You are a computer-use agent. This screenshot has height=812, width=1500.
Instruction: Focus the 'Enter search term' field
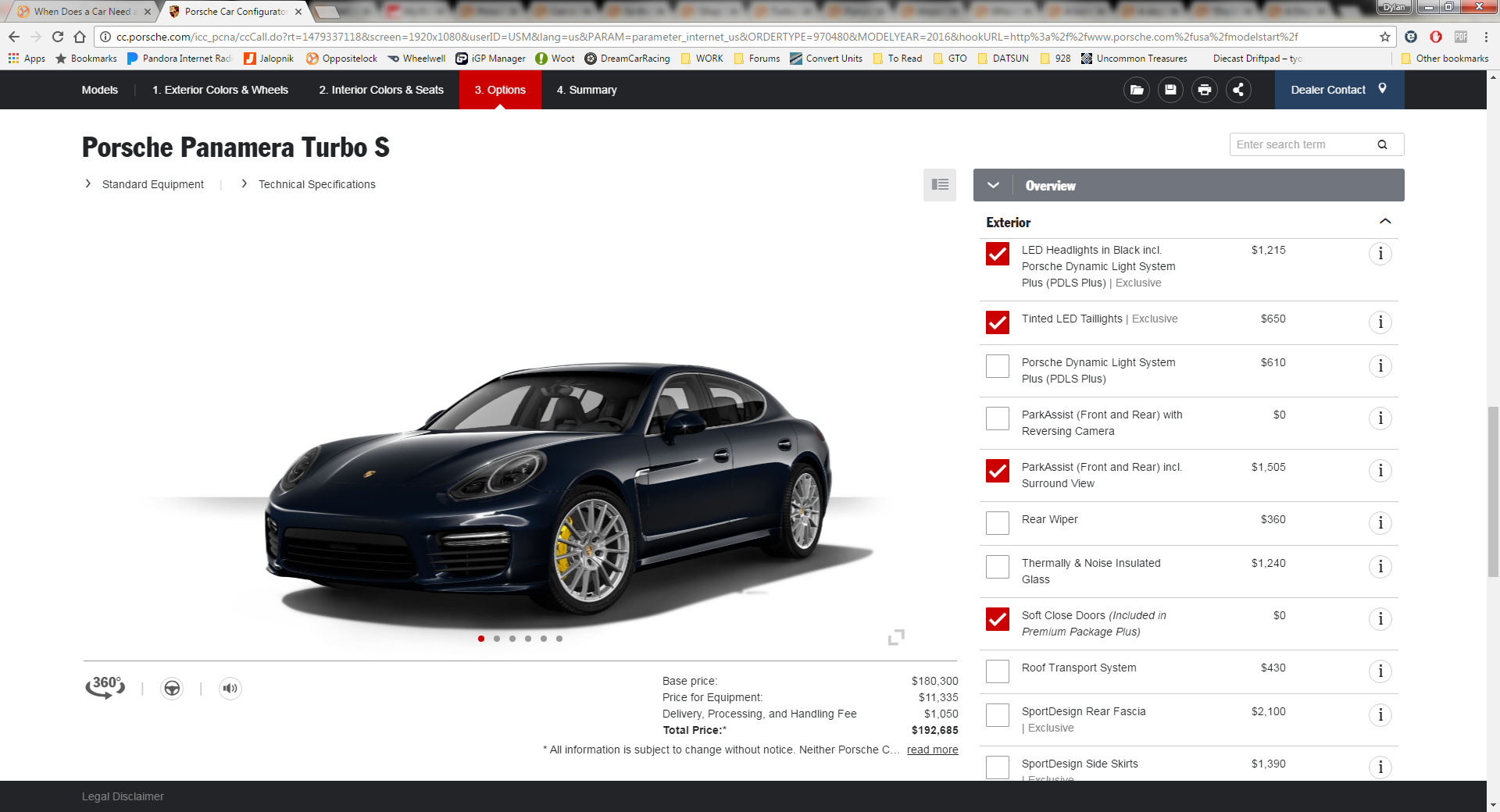(1316, 144)
